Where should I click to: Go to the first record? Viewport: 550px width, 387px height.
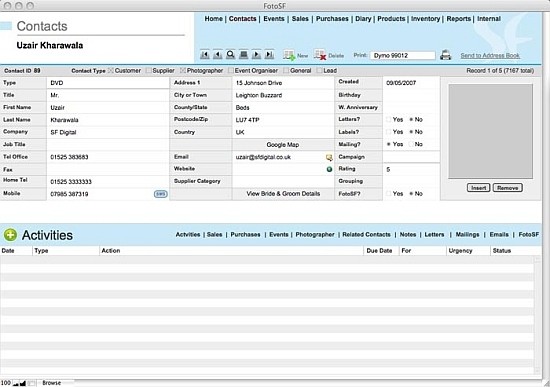[x=205, y=55]
